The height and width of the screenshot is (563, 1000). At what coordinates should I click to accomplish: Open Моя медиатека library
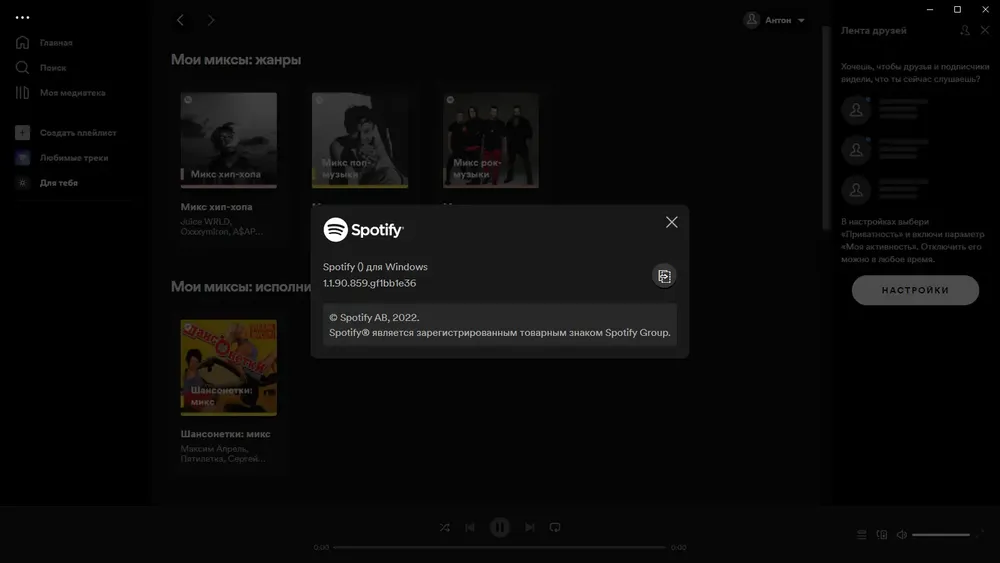click(x=73, y=92)
